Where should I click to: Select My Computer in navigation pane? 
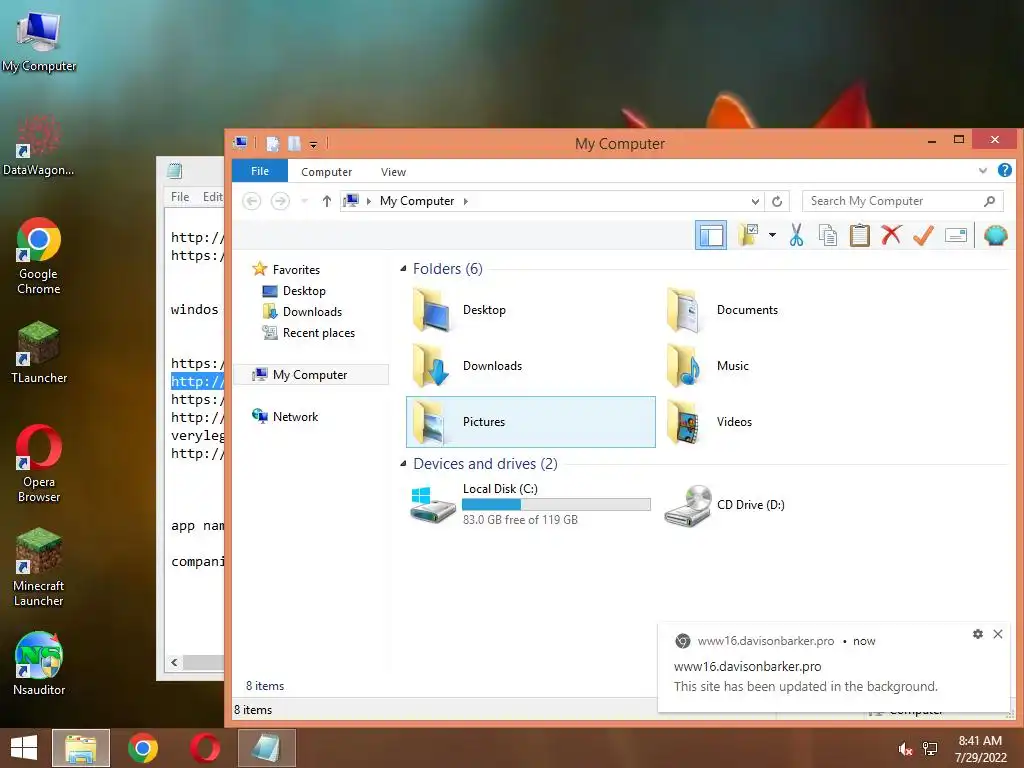pyautogui.click(x=311, y=374)
